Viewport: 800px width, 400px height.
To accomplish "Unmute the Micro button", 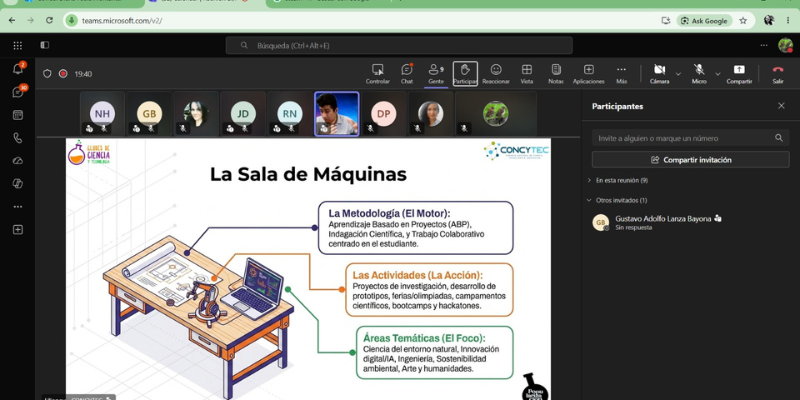I will point(699,74).
